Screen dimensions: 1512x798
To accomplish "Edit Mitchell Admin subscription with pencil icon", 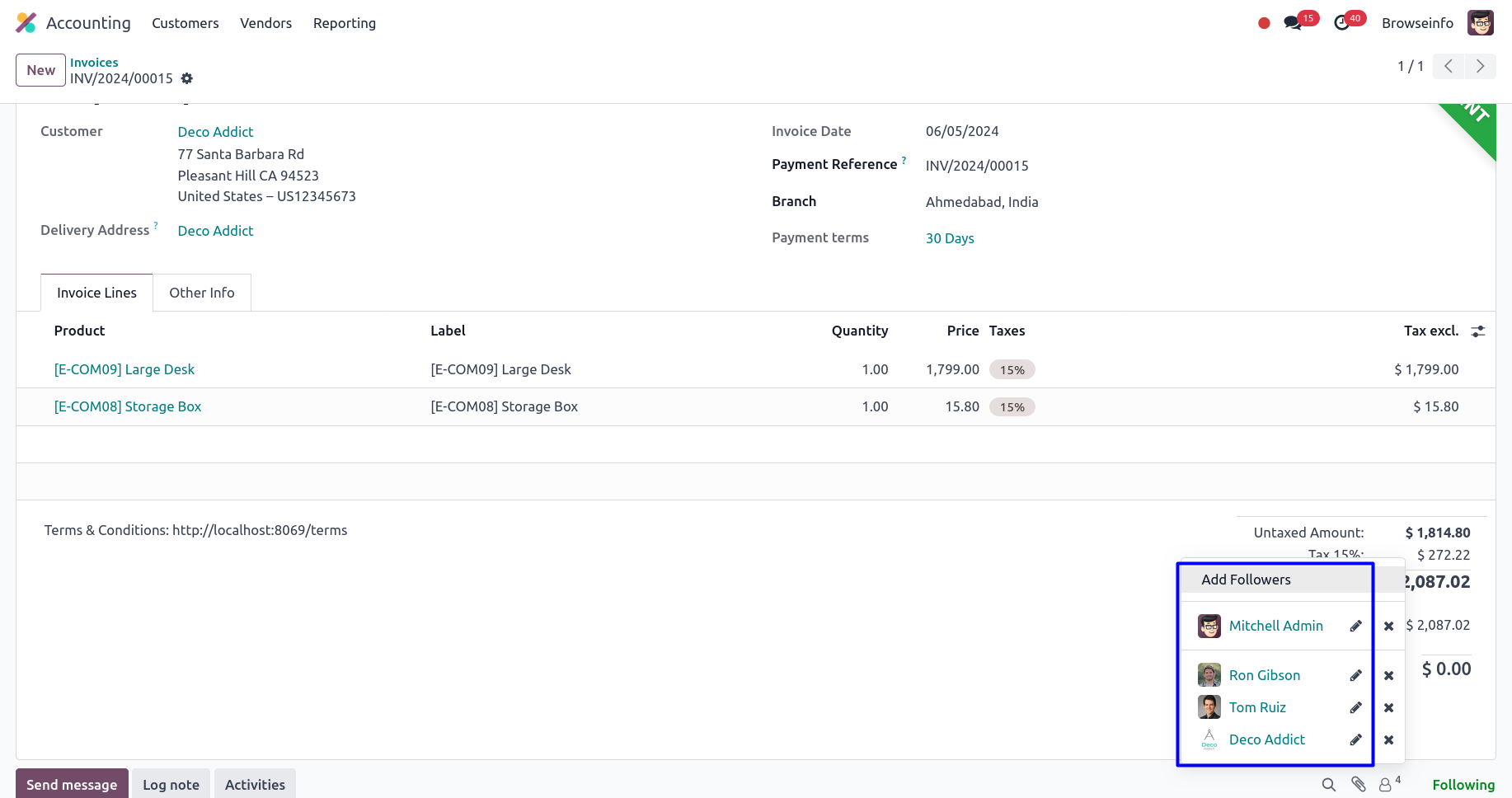I will [x=1355, y=626].
